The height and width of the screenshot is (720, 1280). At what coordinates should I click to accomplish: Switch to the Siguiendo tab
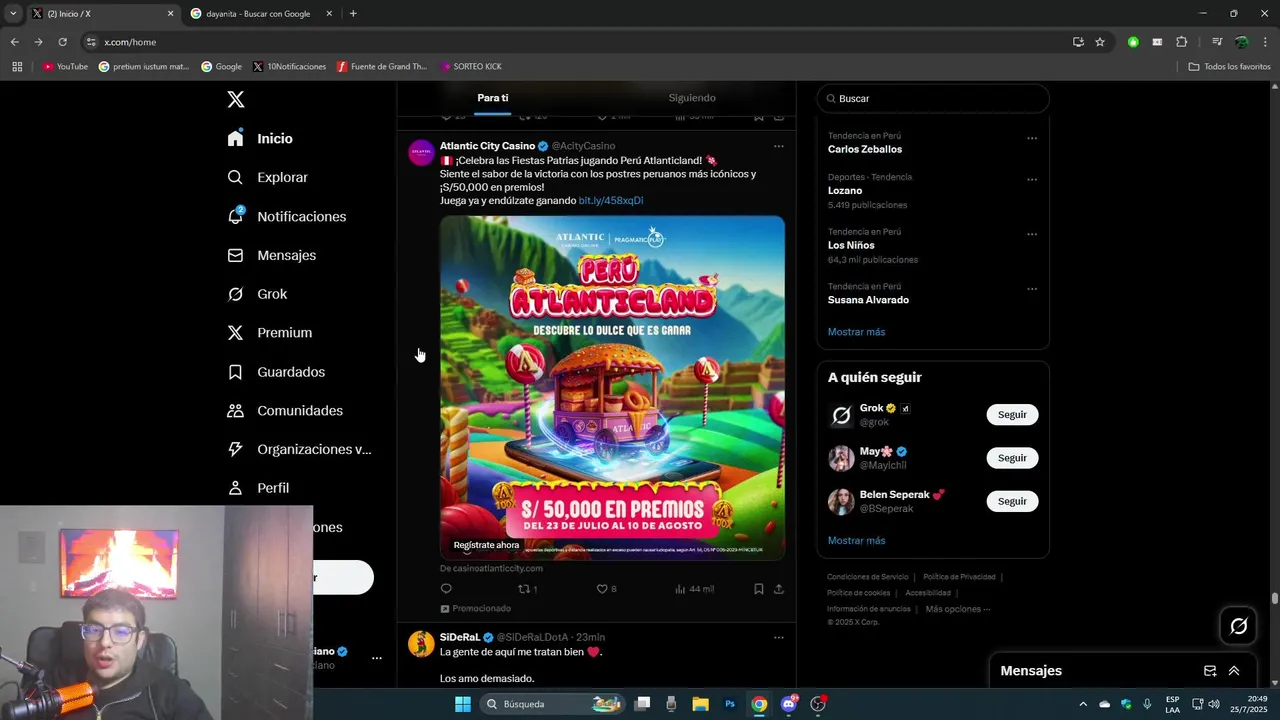(x=692, y=98)
